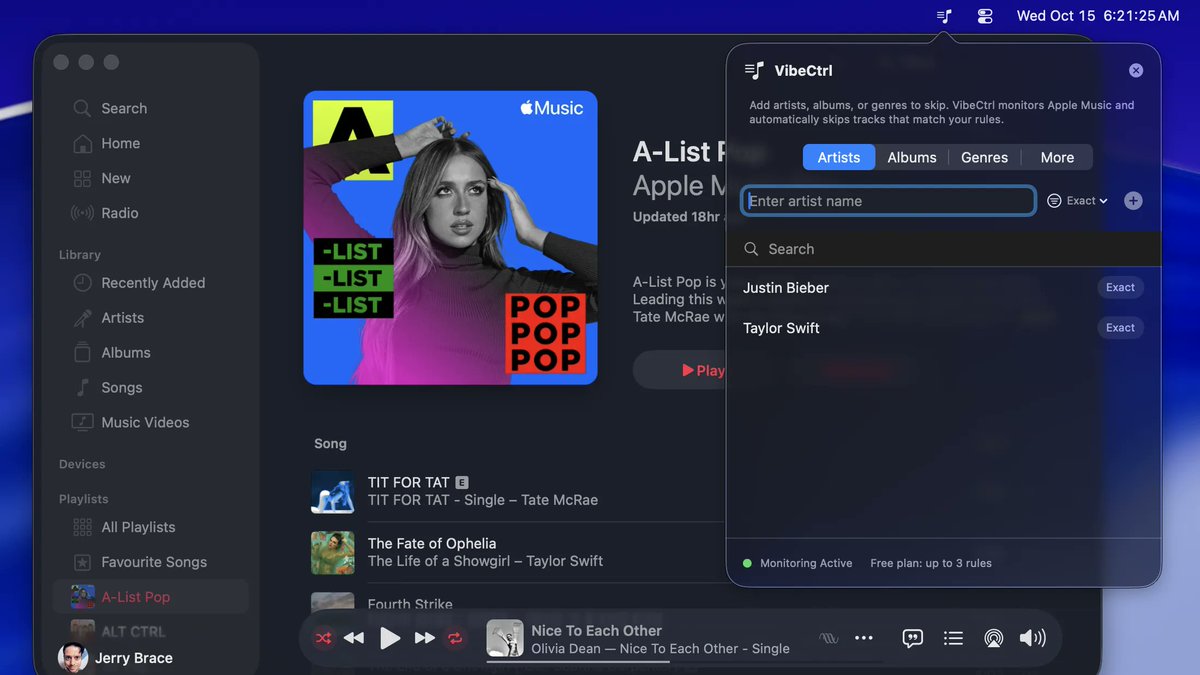This screenshot has height=675, width=1200.
Task: Open the More tab
Action: (x=1057, y=157)
